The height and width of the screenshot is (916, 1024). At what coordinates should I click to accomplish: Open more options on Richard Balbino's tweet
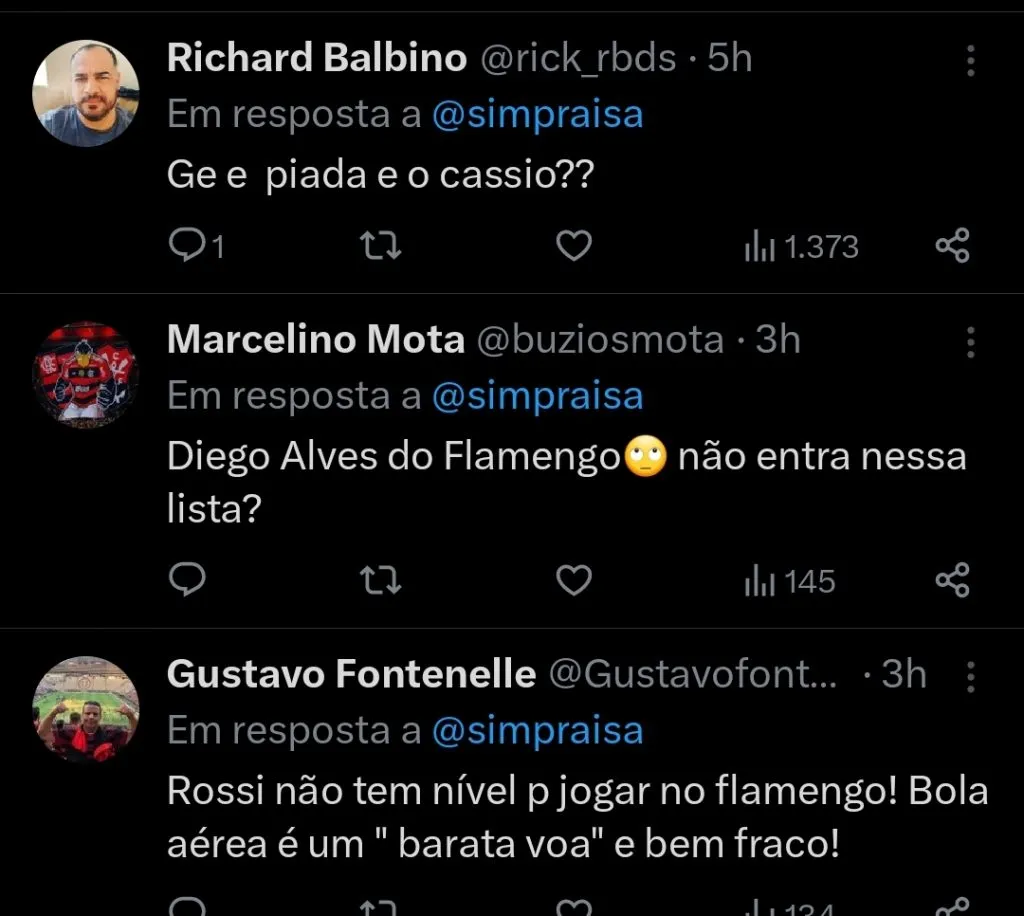pos(970,60)
